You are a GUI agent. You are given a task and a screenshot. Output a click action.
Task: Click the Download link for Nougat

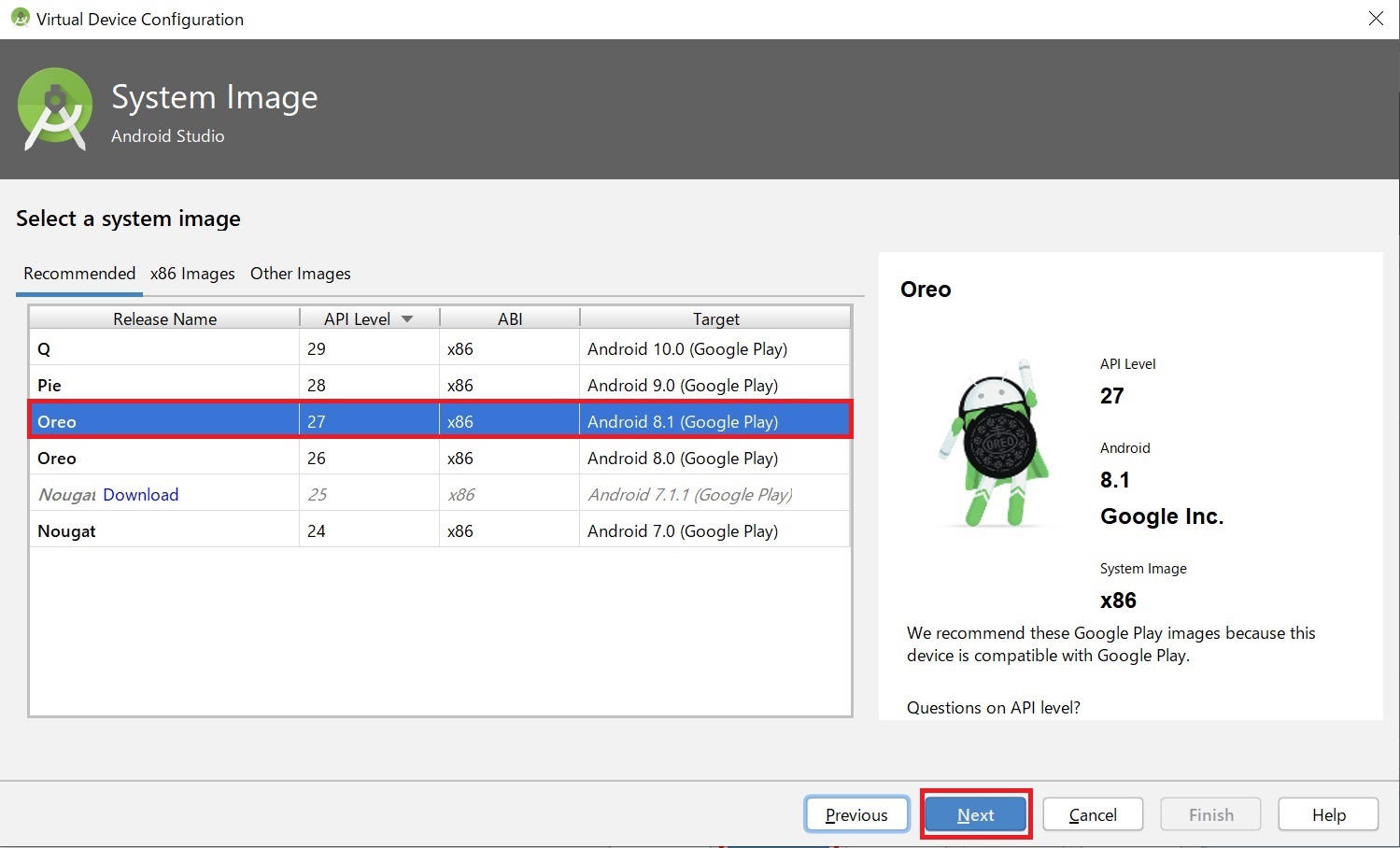click(141, 495)
